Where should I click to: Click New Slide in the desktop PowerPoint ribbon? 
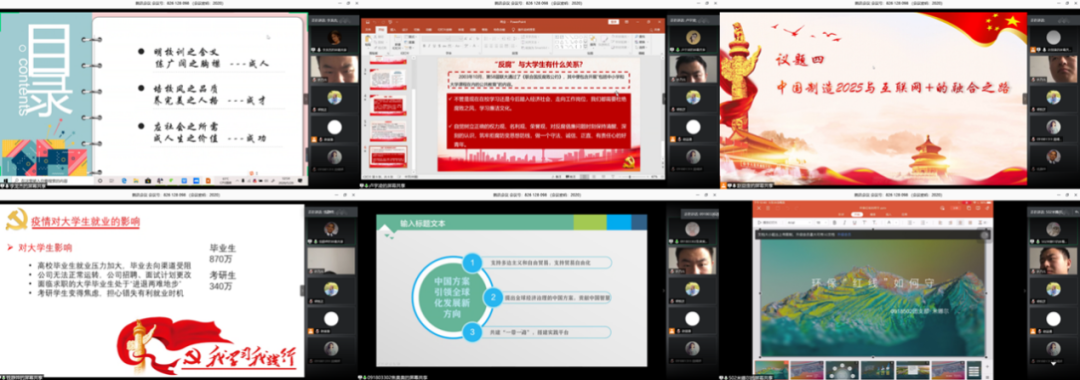tap(397, 43)
